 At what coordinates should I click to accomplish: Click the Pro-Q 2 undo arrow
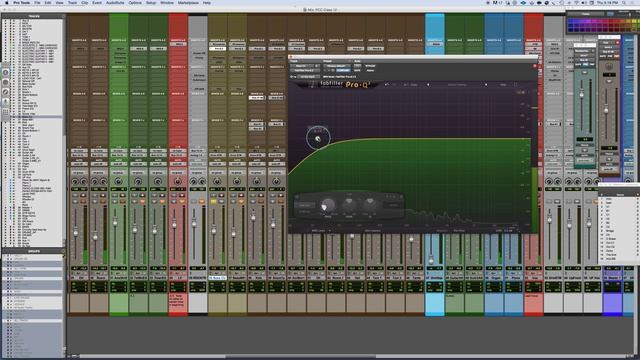coord(387,84)
